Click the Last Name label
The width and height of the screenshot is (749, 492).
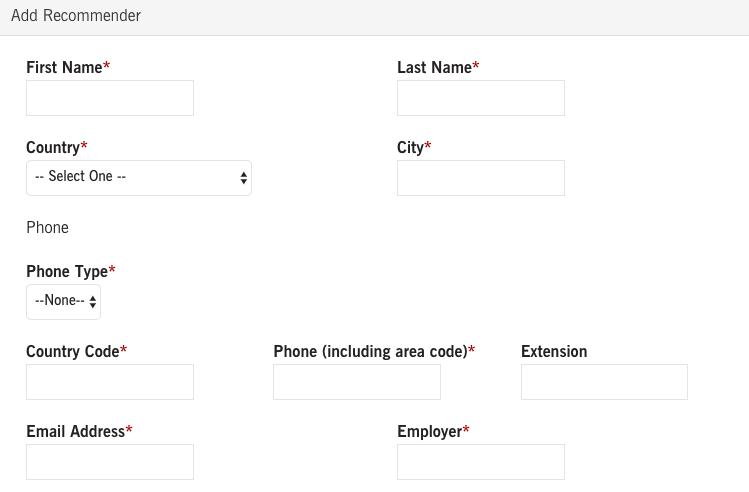tap(435, 68)
